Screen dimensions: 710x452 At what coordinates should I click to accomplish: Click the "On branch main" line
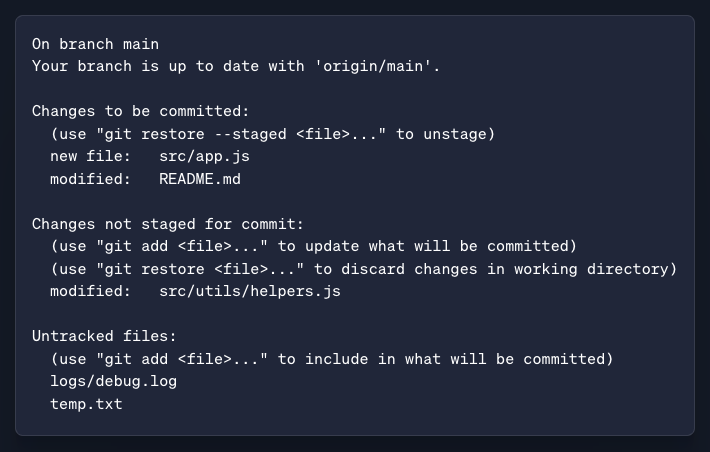(95, 44)
